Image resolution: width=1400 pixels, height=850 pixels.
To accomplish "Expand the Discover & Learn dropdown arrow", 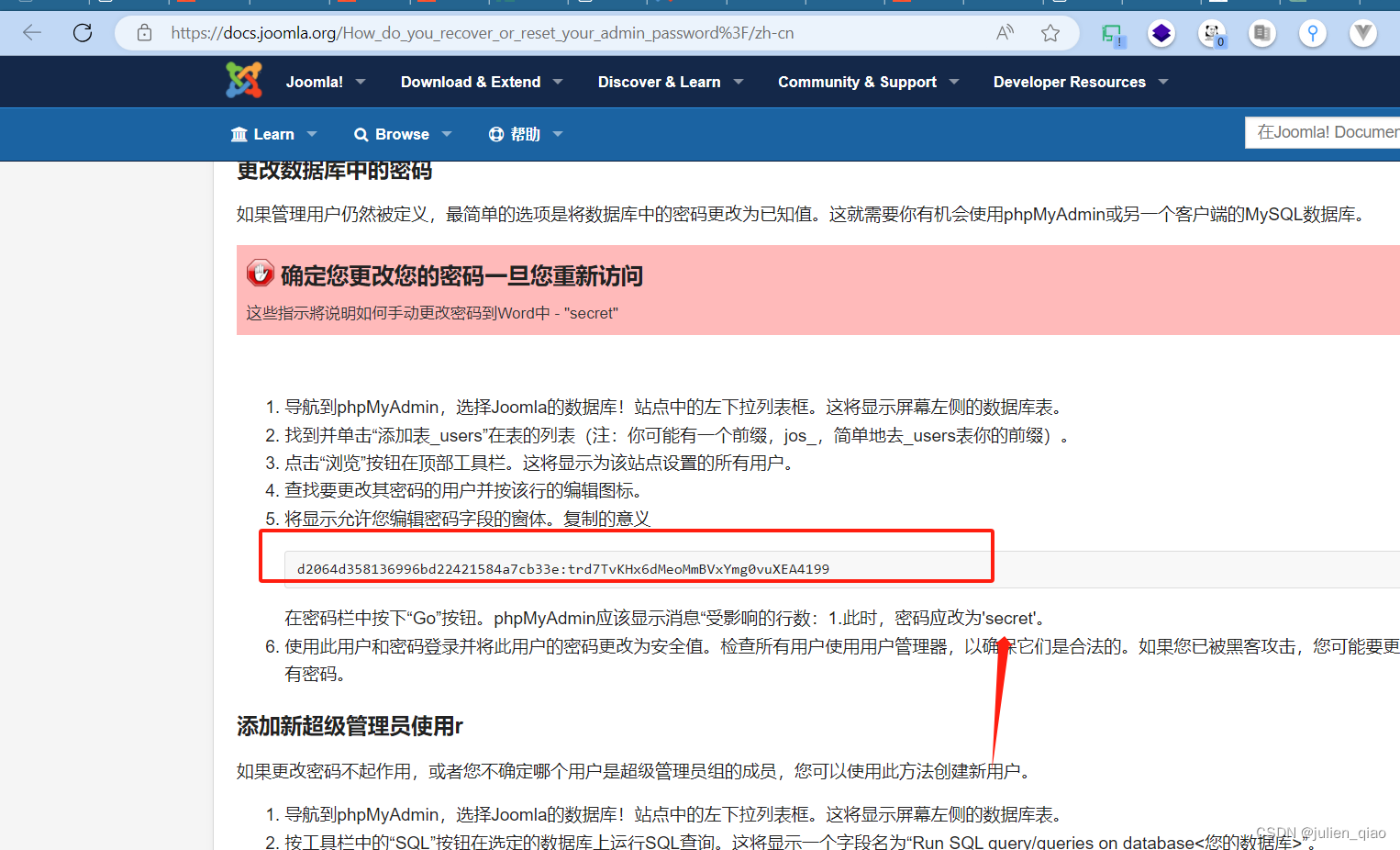I will pos(739,82).
